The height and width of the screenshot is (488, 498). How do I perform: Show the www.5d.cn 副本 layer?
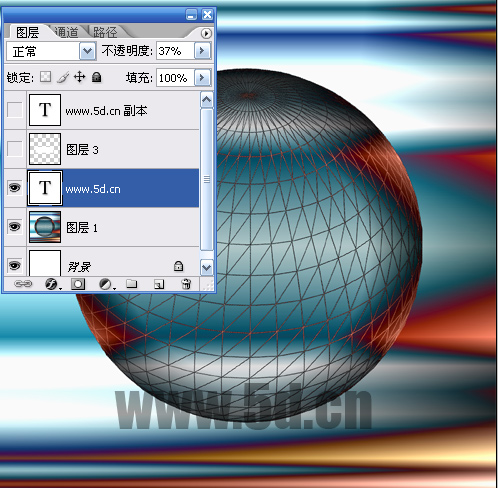(15, 110)
